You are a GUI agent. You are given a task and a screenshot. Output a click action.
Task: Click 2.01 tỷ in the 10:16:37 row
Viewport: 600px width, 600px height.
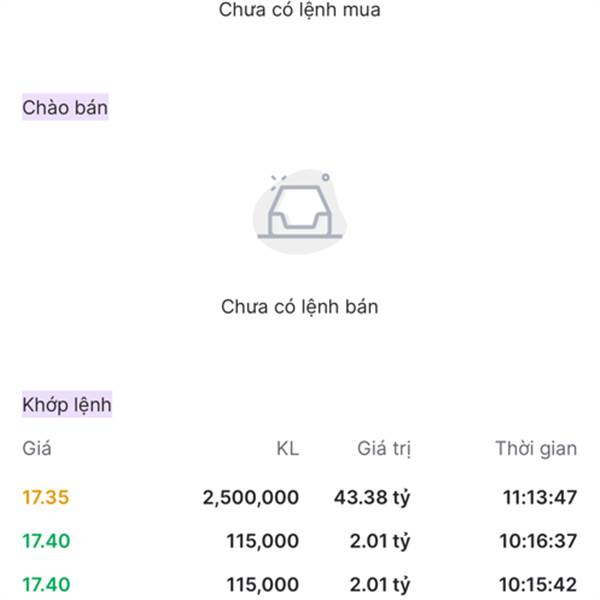click(380, 541)
